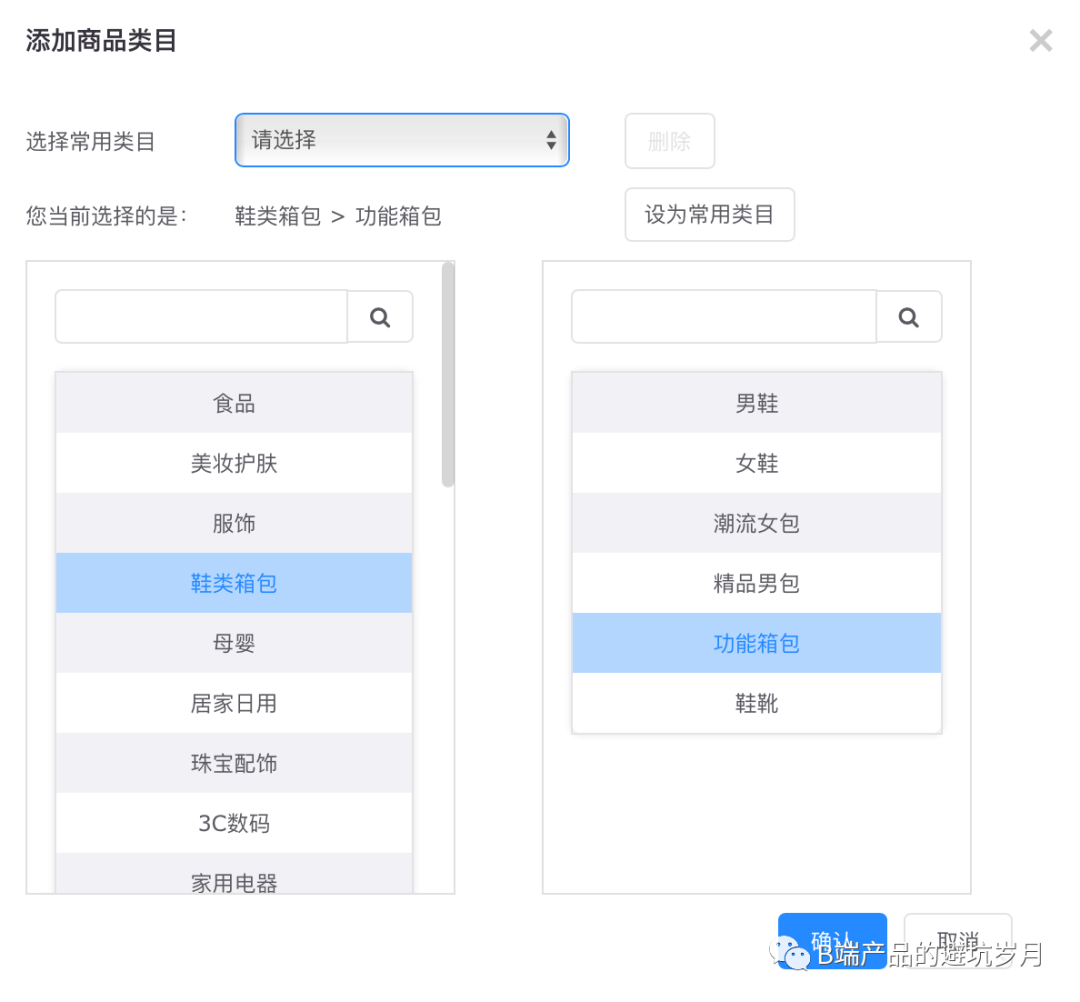Select the 居家日用 category
The image size is (1080, 1002).
233,702
